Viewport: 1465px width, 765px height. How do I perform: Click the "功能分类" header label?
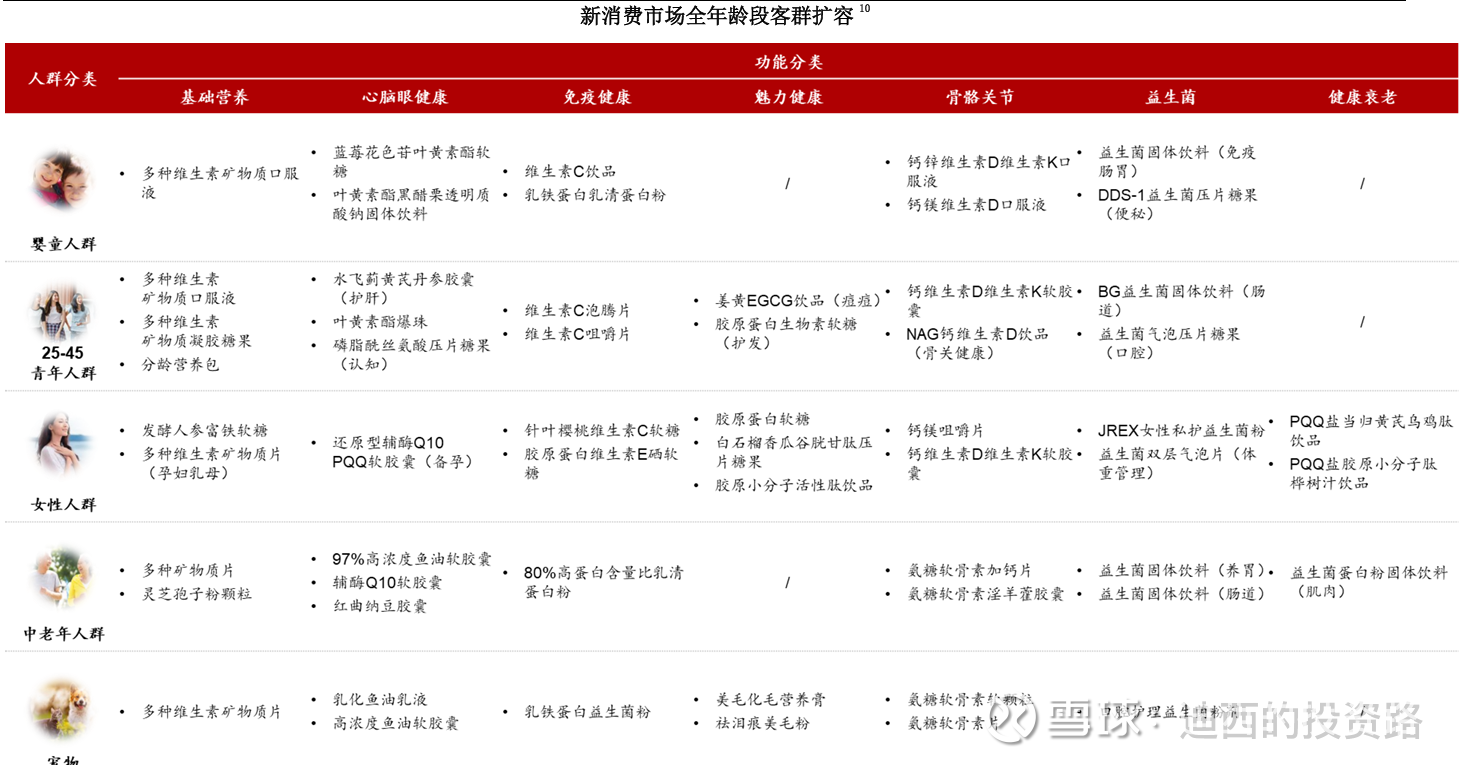[789, 62]
